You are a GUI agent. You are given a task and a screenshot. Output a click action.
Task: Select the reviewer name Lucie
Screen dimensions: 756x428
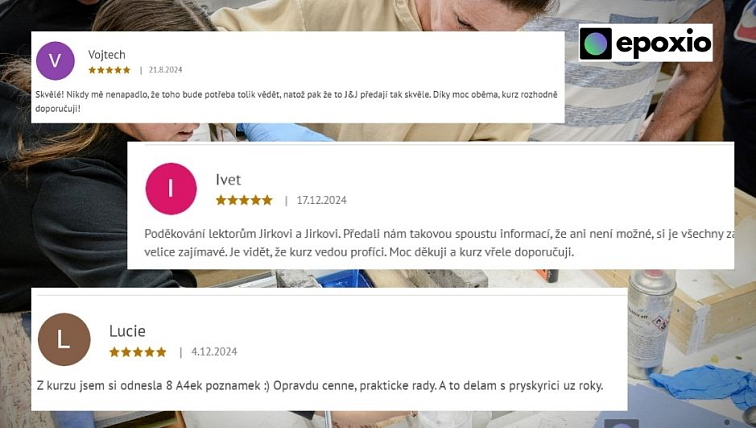(127, 331)
